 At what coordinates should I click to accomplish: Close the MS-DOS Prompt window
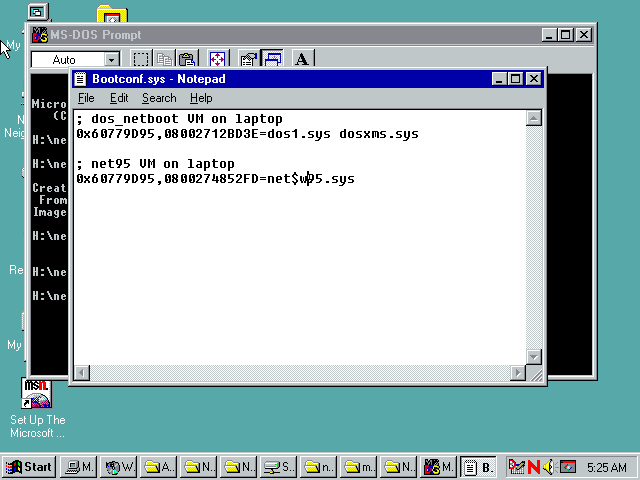584,35
